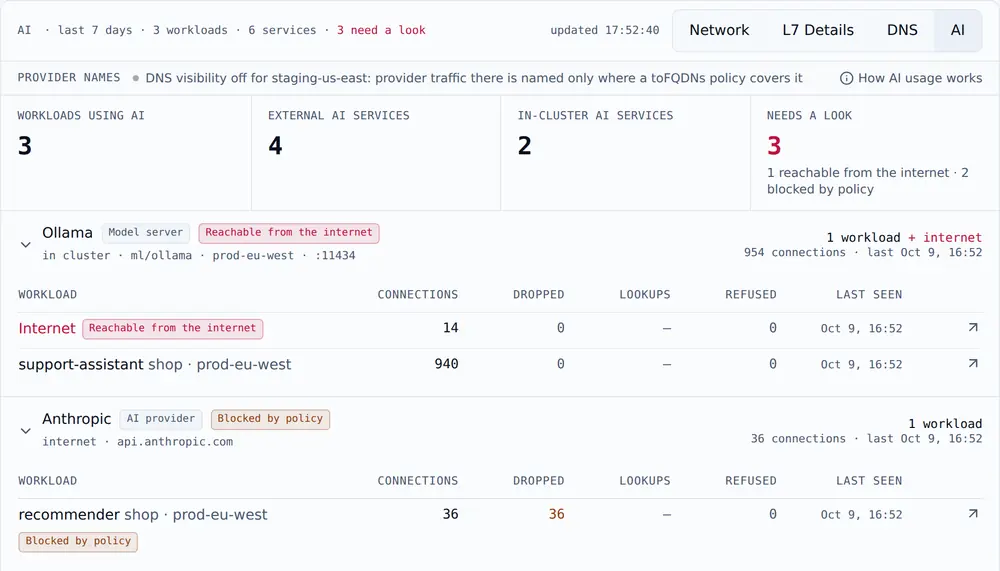Click '1 reachable from the internet' summary
This screenshot has height=571, width=1000.
[x=858, y=172]
